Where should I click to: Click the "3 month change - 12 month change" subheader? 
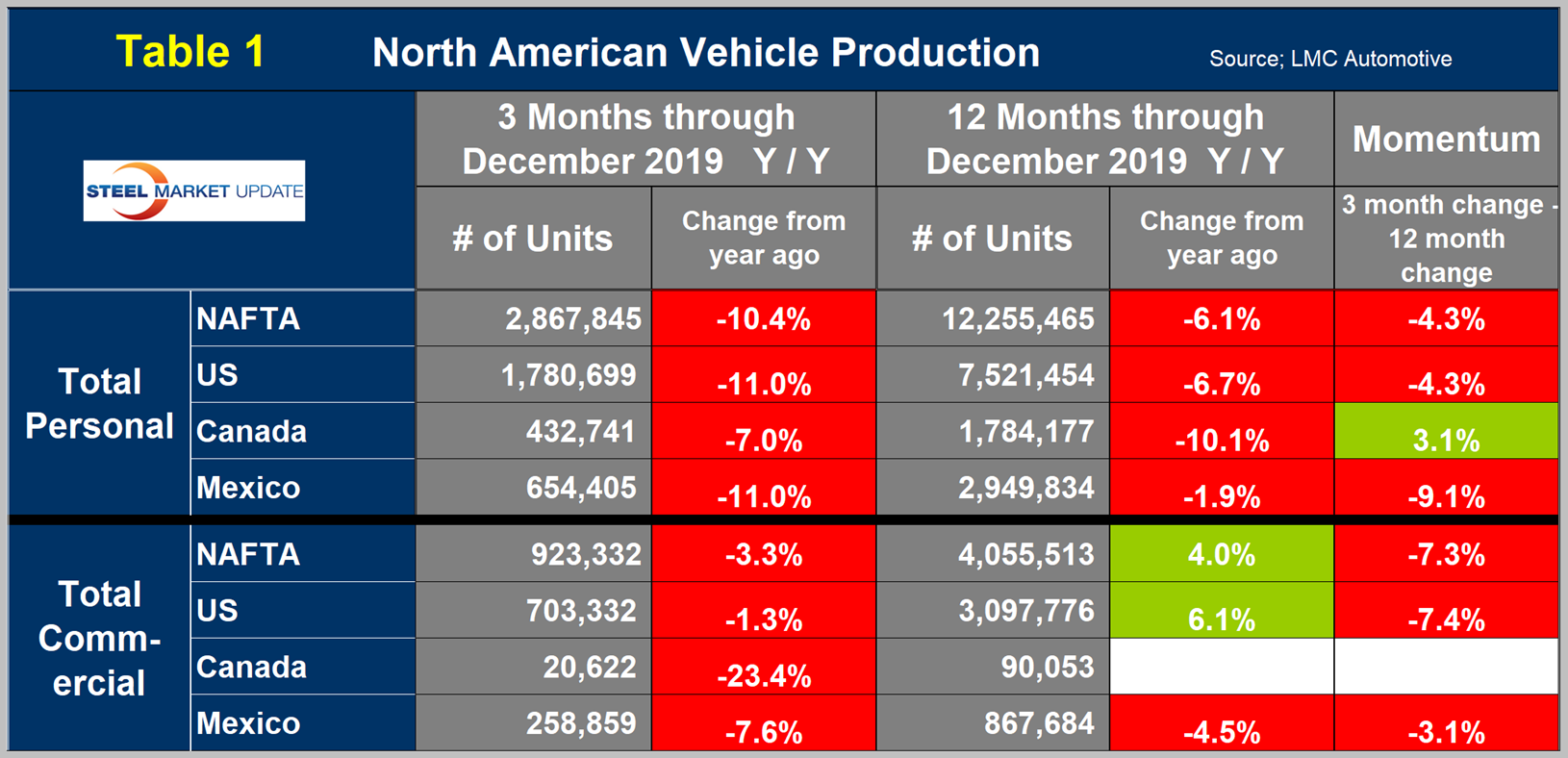click(1446, 239)
